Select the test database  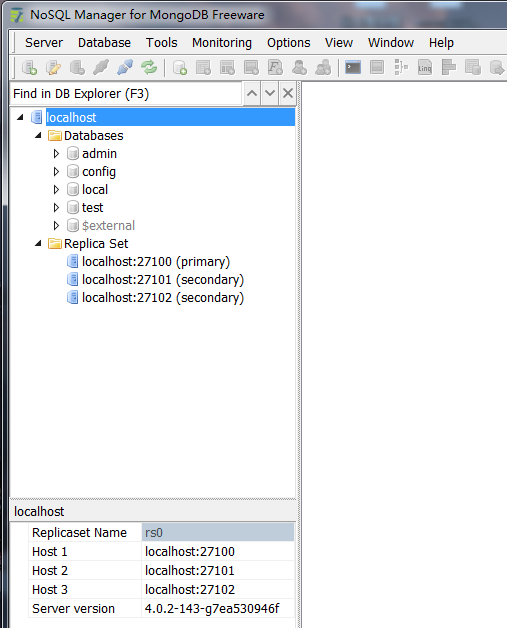(93, 207)
